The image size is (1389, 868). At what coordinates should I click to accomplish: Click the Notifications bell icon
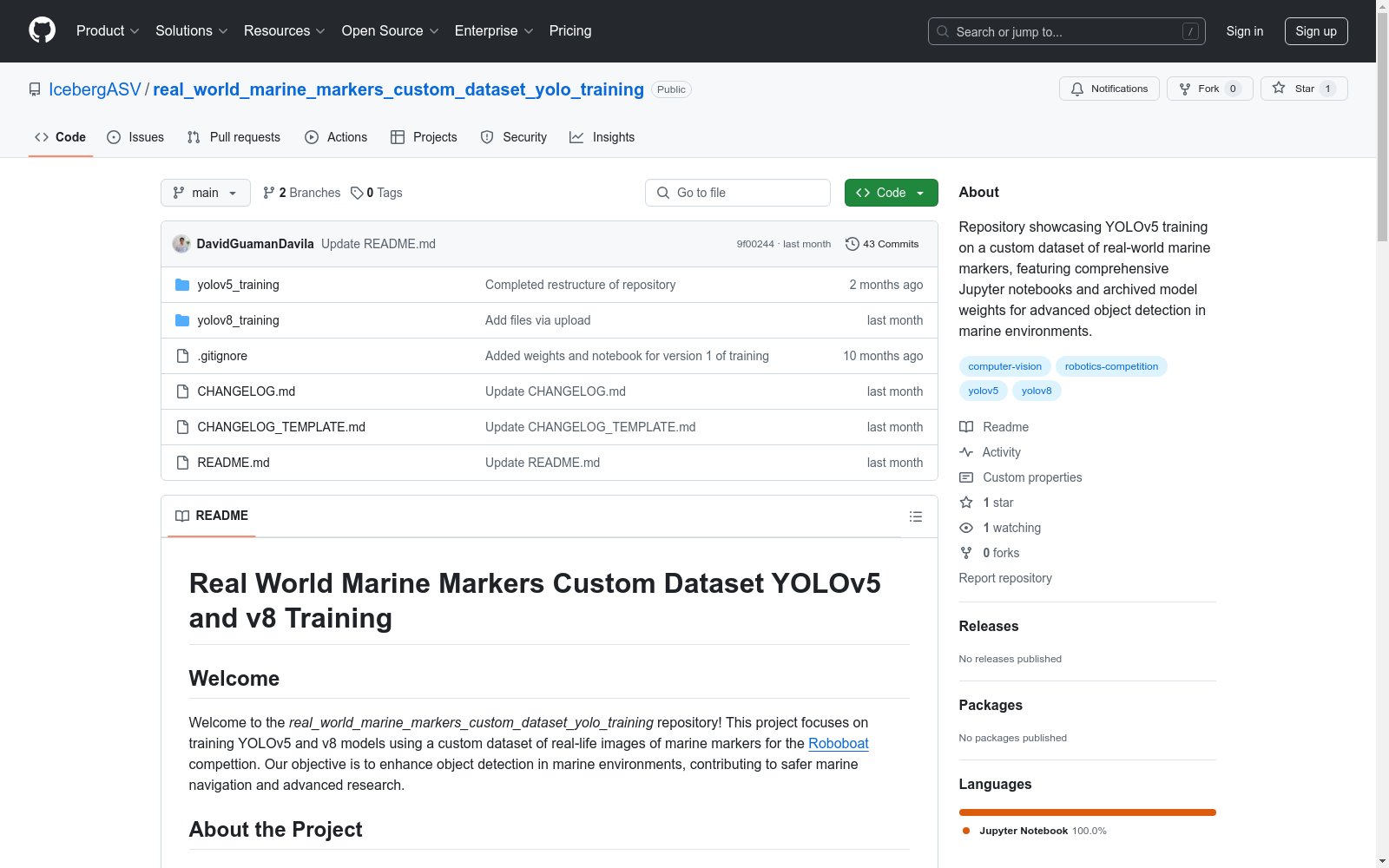coord(1077,89)
